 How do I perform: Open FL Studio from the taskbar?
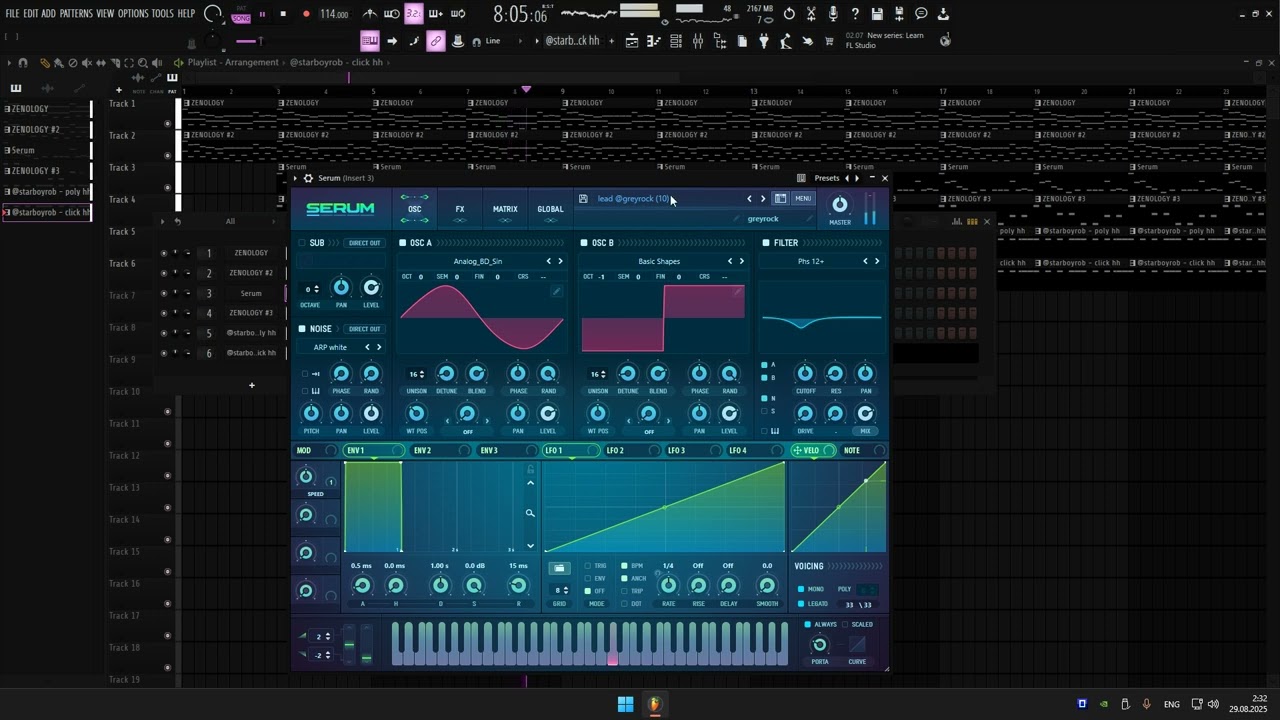coord(654,704)
